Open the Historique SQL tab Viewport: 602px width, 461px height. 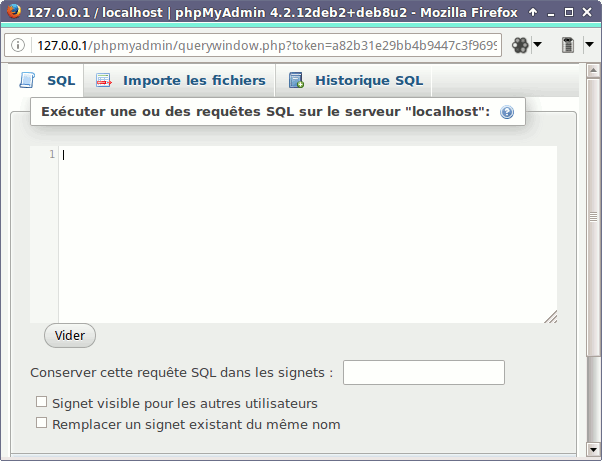click(354, 81)
